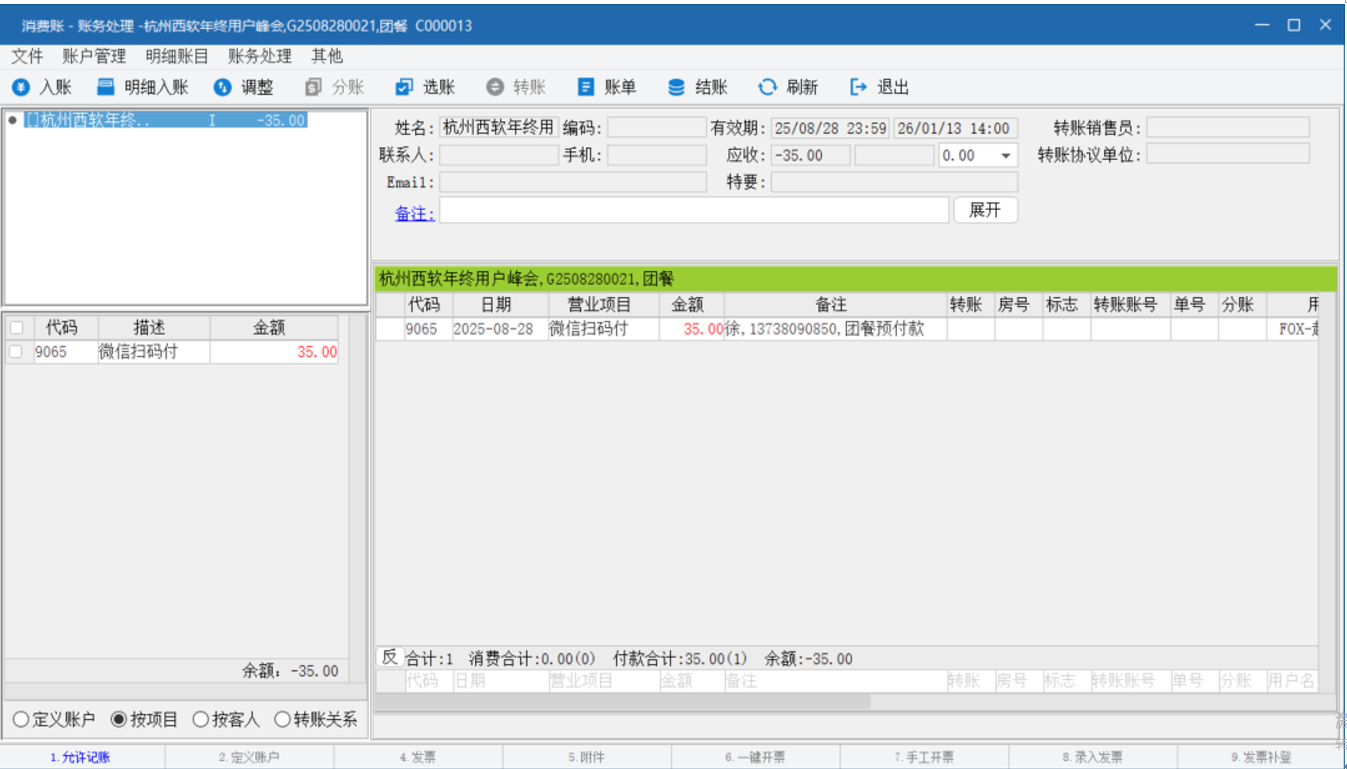This screenshot has width=1347, height=769.
Task: Open the 账户管理 menu
Action: click(94, 56)
